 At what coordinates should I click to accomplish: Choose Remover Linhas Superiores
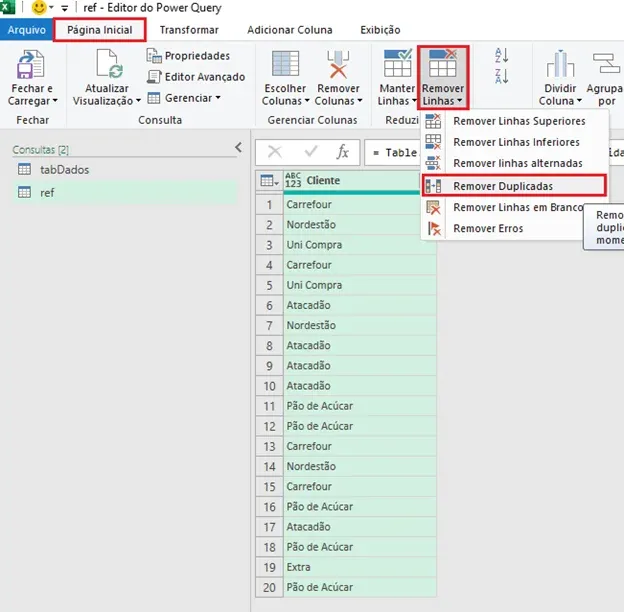tap(515, 121)
